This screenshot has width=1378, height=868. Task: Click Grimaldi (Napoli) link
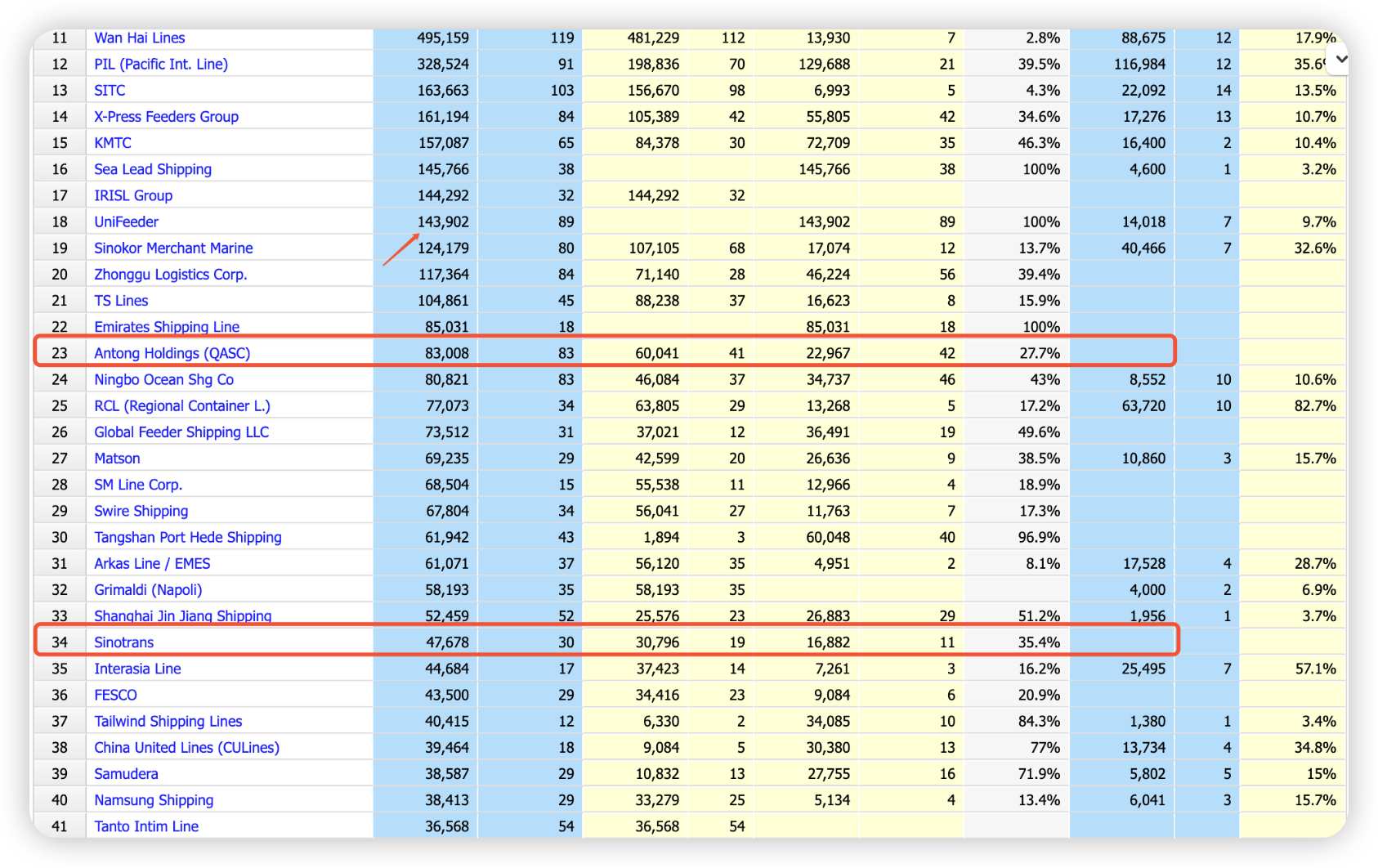(x=148, y=589)
